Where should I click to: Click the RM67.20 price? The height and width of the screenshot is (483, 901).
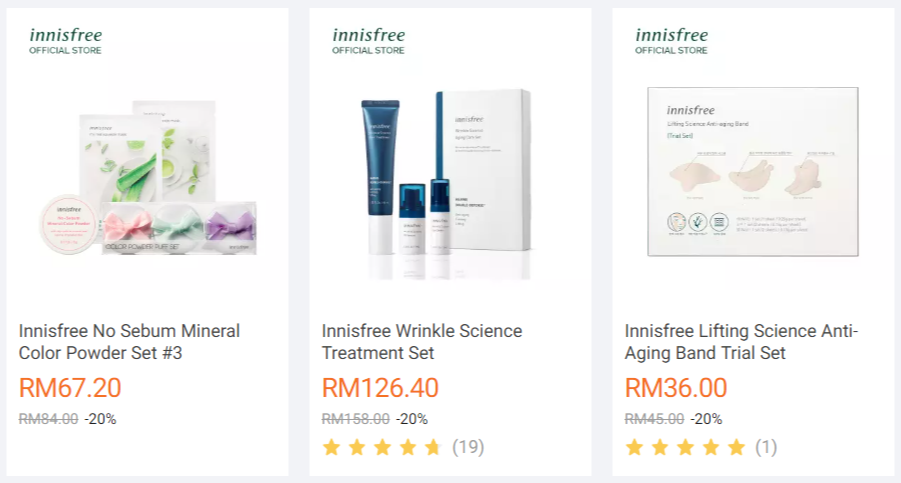(x=70, y=388)
